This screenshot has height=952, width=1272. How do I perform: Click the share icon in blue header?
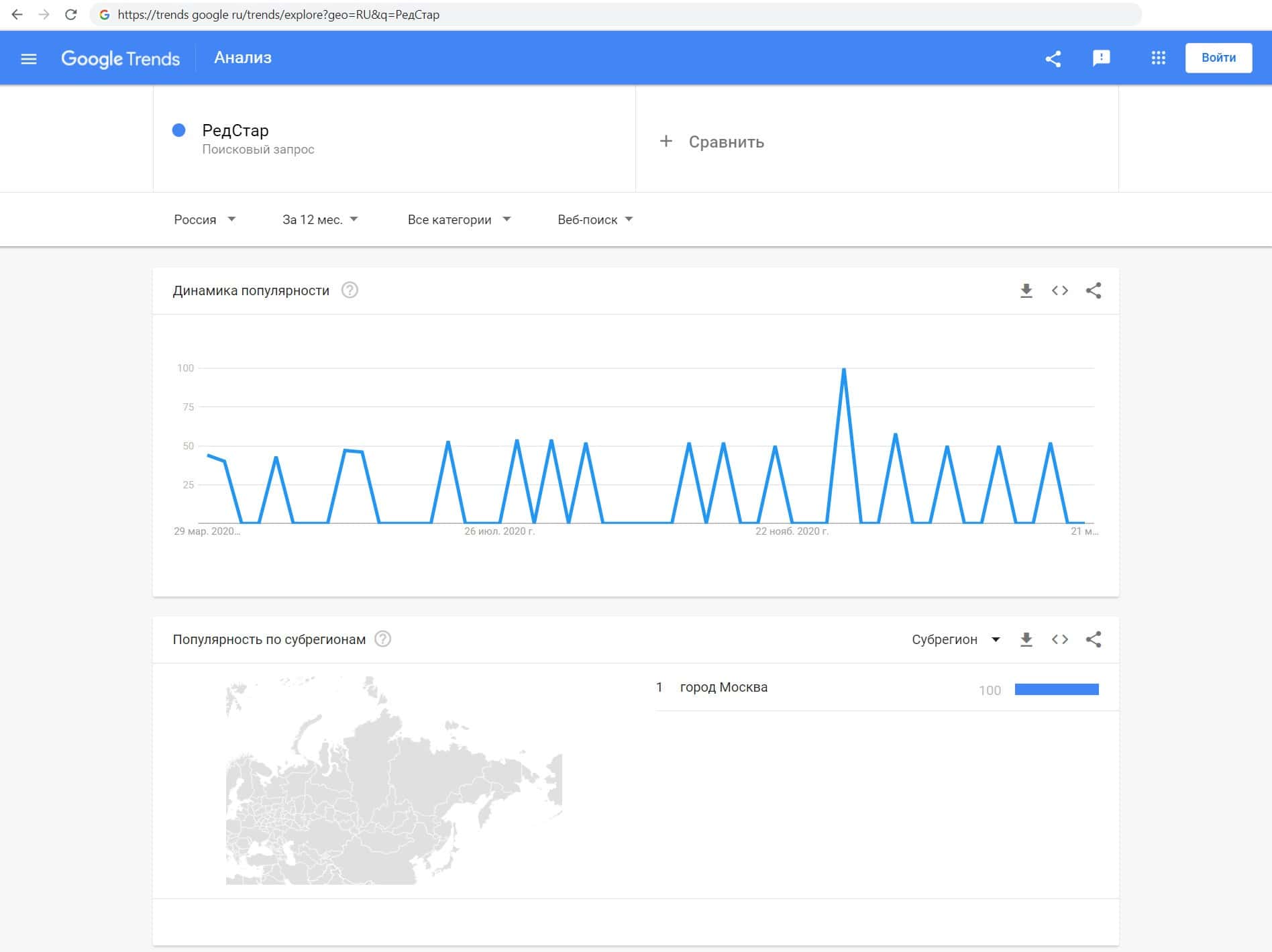[x=1053, y=59]
